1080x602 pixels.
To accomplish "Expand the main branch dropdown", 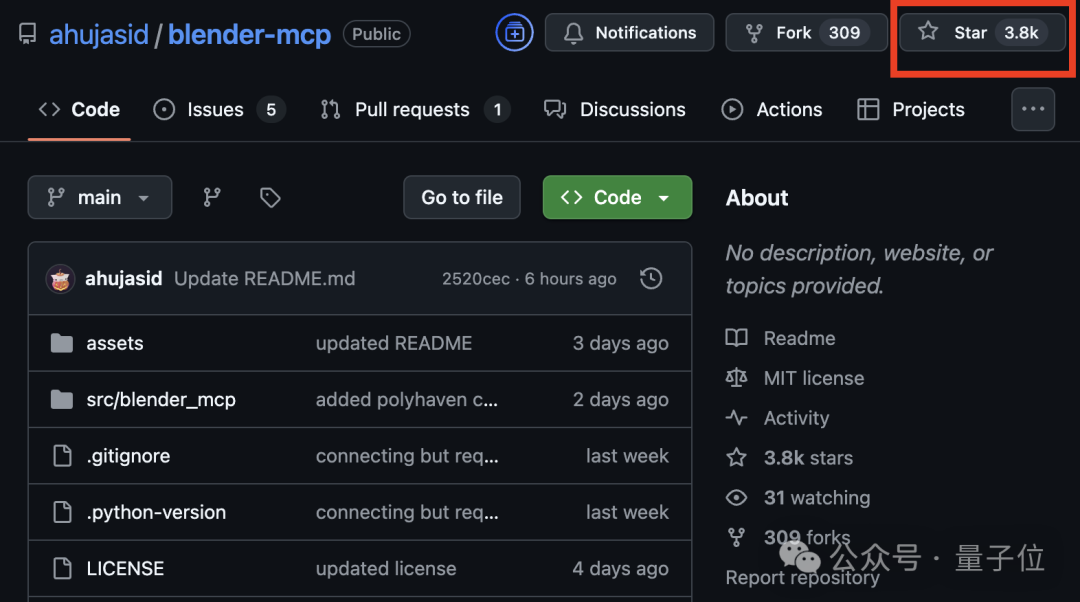I will tap(99, 198).
